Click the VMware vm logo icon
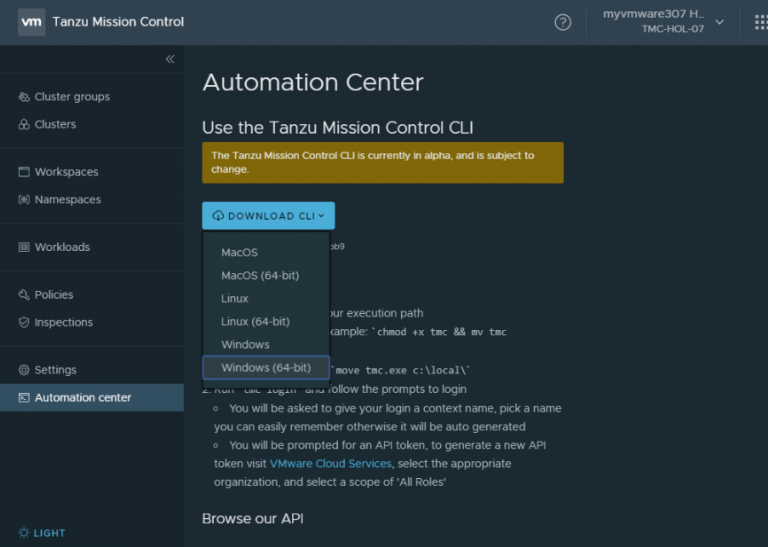768x547 pixels. tap(31, 22)
